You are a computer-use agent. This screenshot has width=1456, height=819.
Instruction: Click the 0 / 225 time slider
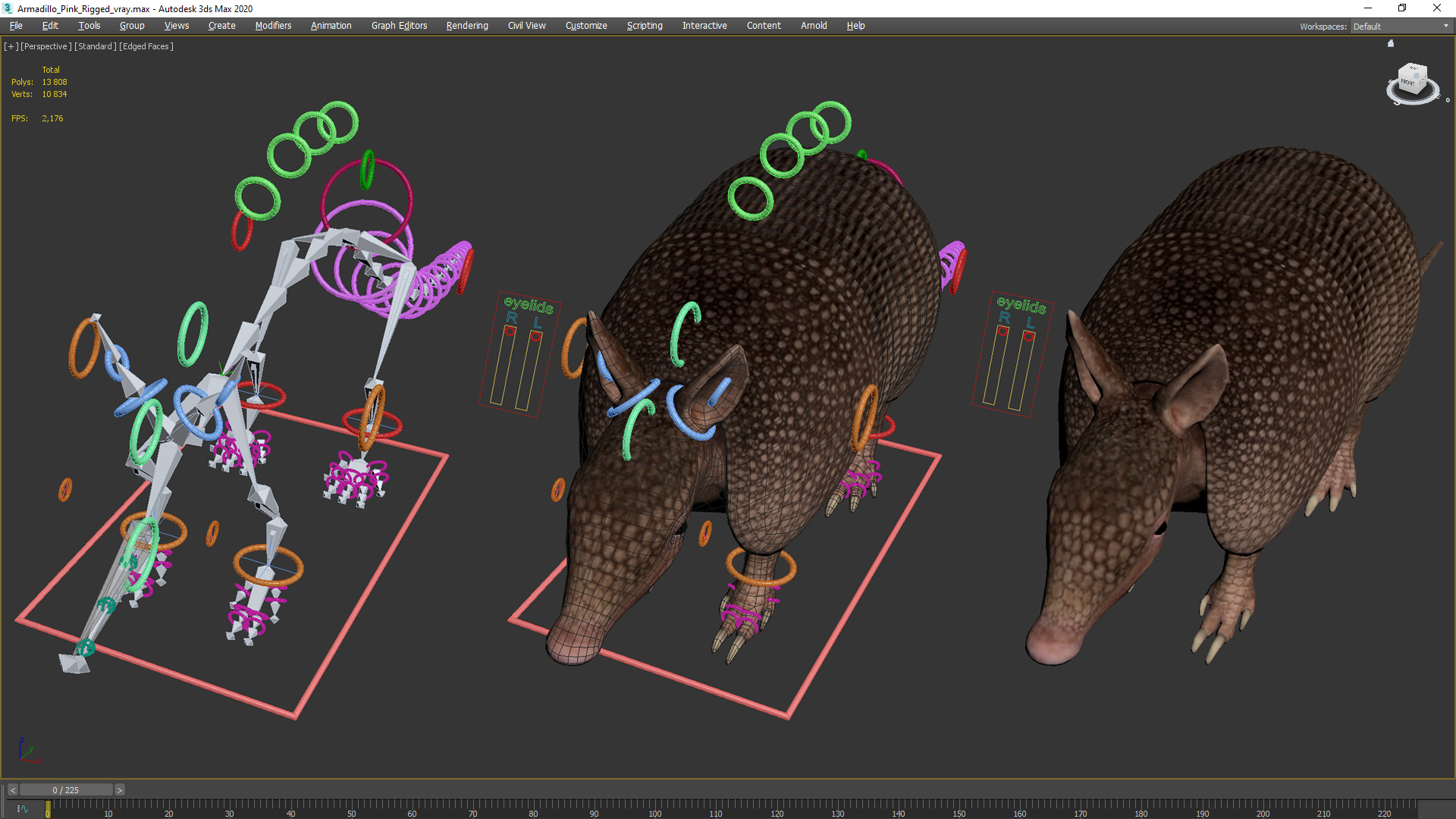click(66, 790)
